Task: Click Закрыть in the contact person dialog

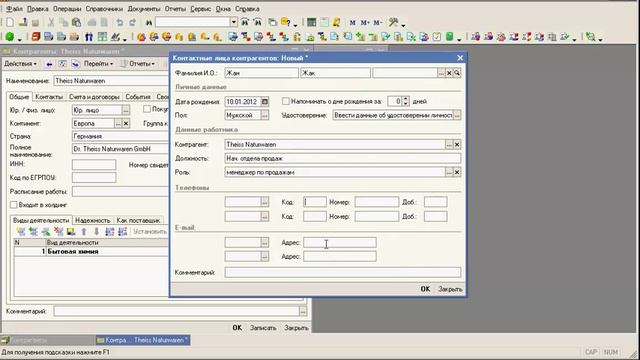Action: coord(450,289)
